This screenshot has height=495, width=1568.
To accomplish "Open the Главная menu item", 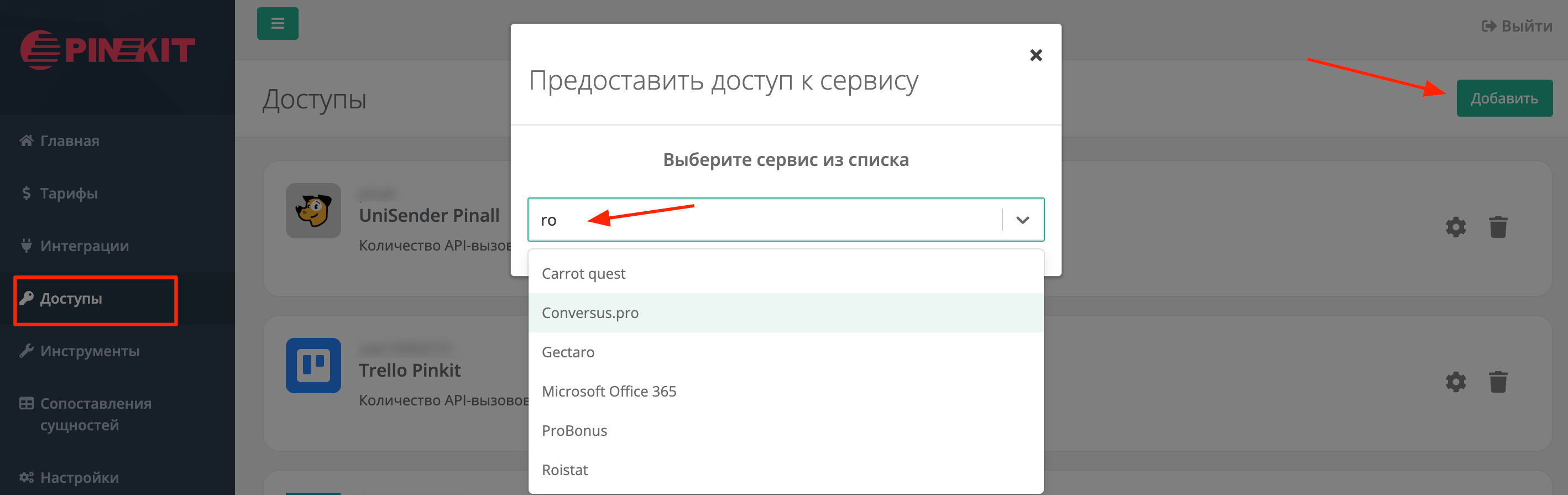I will point(70,141).
